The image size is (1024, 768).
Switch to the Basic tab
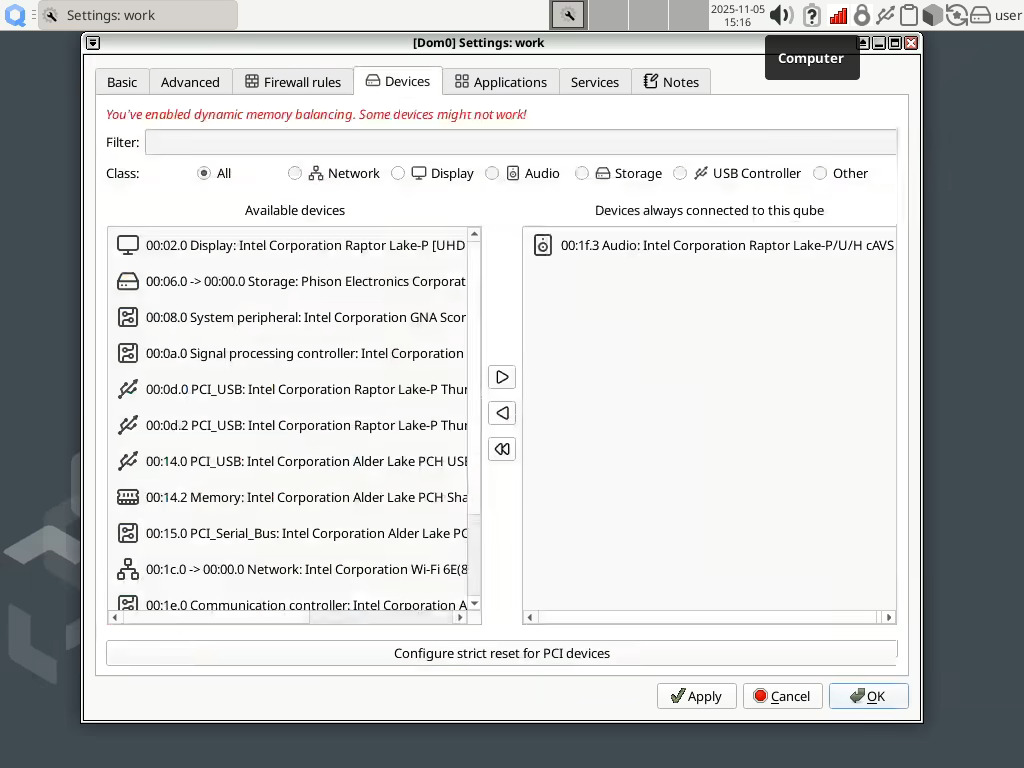click(x=122, y=82)
